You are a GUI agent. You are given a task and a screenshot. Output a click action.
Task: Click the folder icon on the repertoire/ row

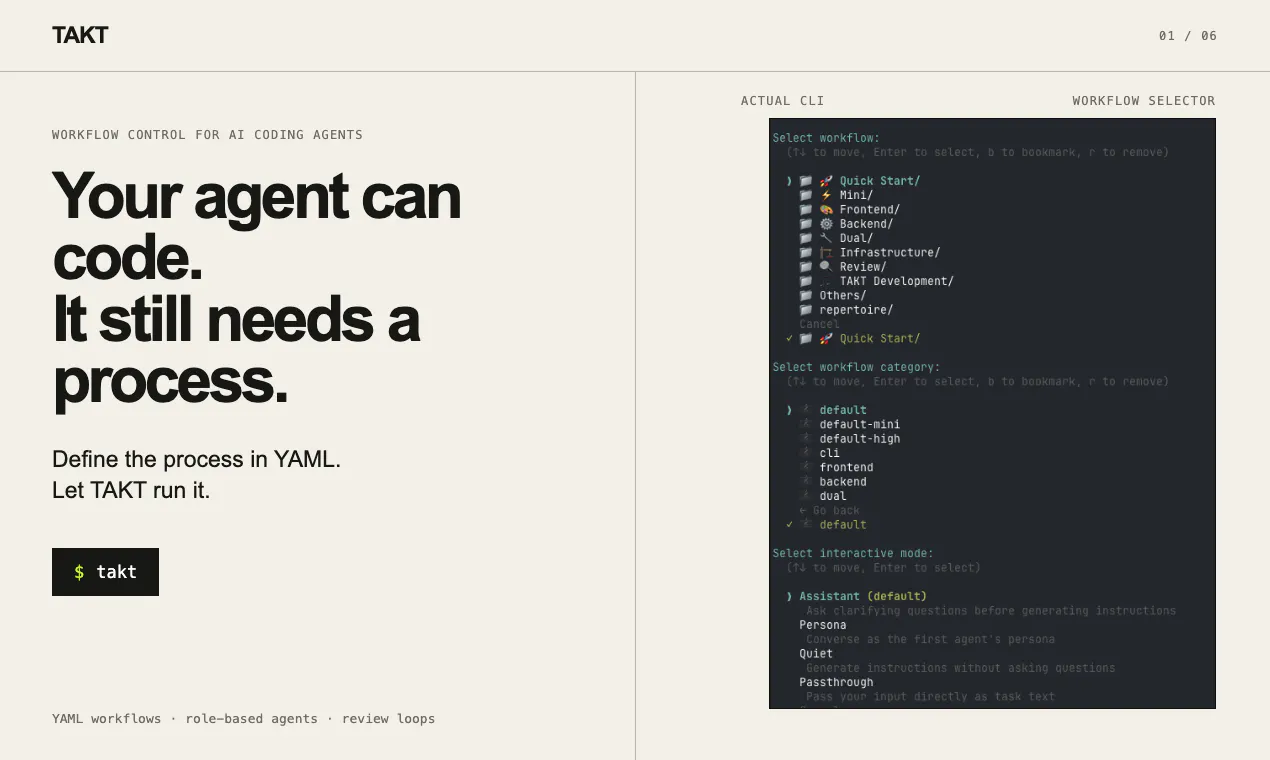[x=806, y=310]
